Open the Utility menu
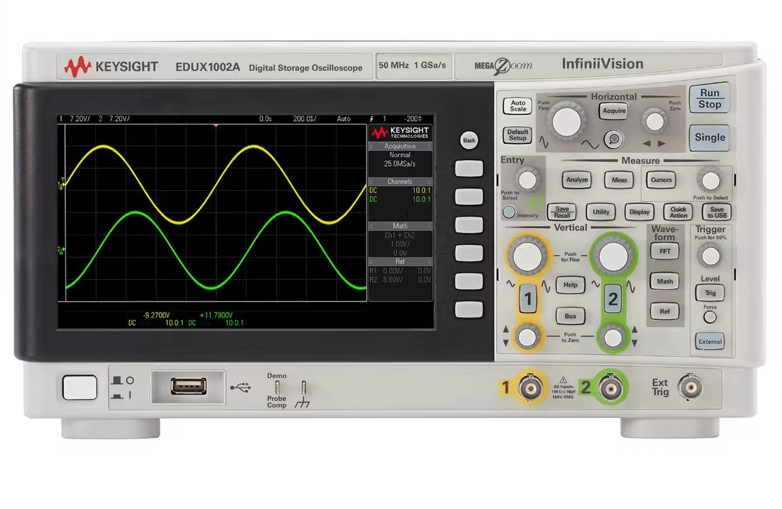 pos(600,212)
